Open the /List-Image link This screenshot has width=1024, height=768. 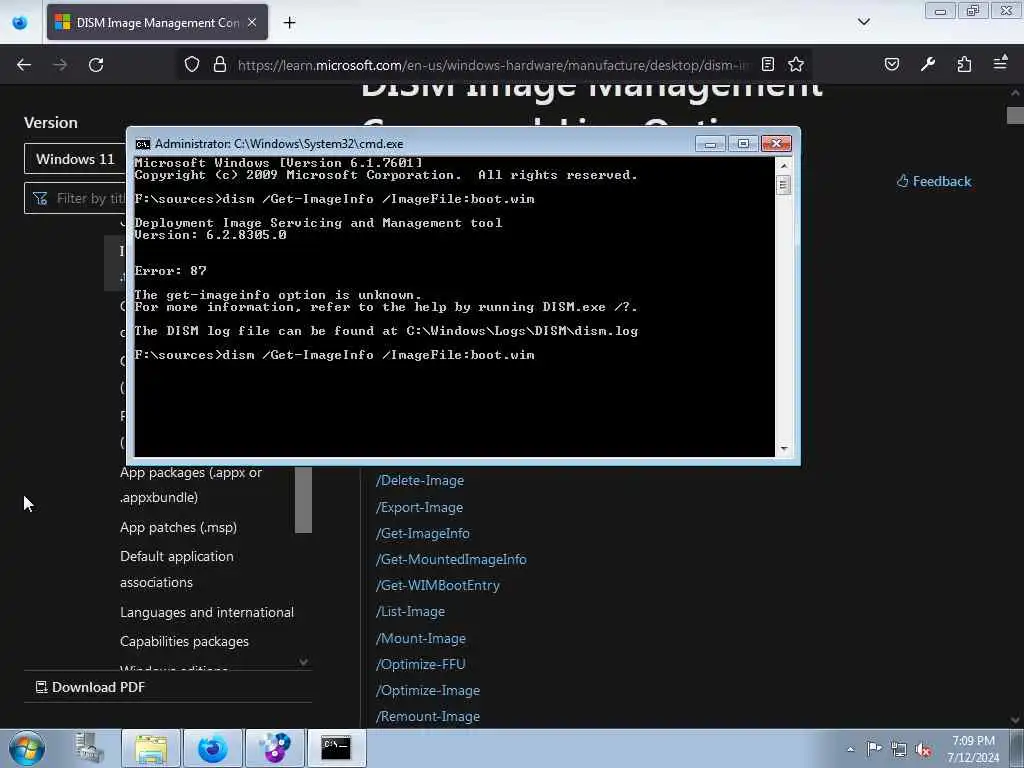410,611
